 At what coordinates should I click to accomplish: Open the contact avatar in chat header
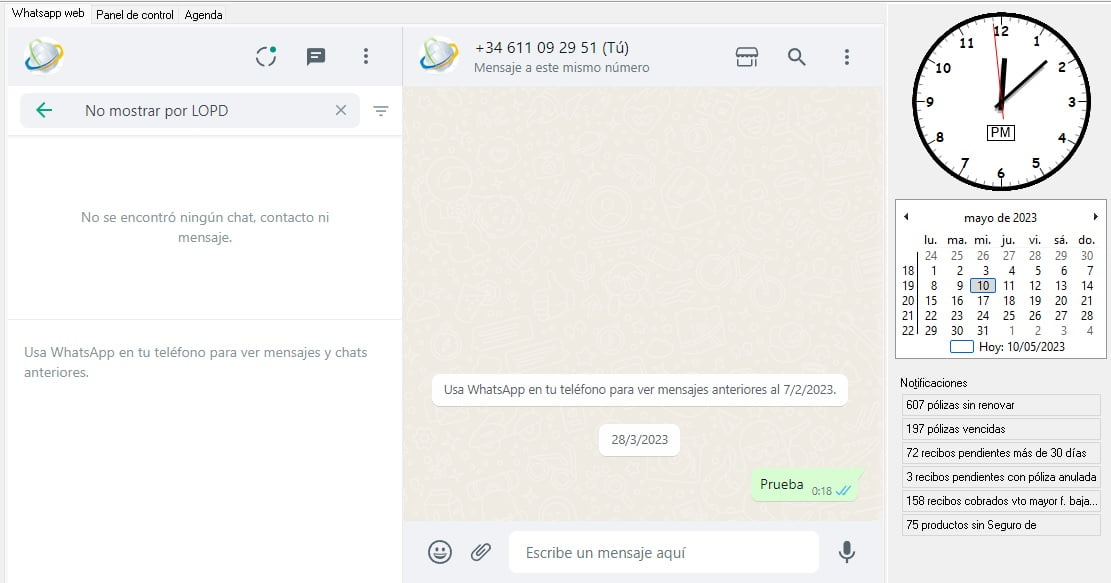click(x=439, y=56)
